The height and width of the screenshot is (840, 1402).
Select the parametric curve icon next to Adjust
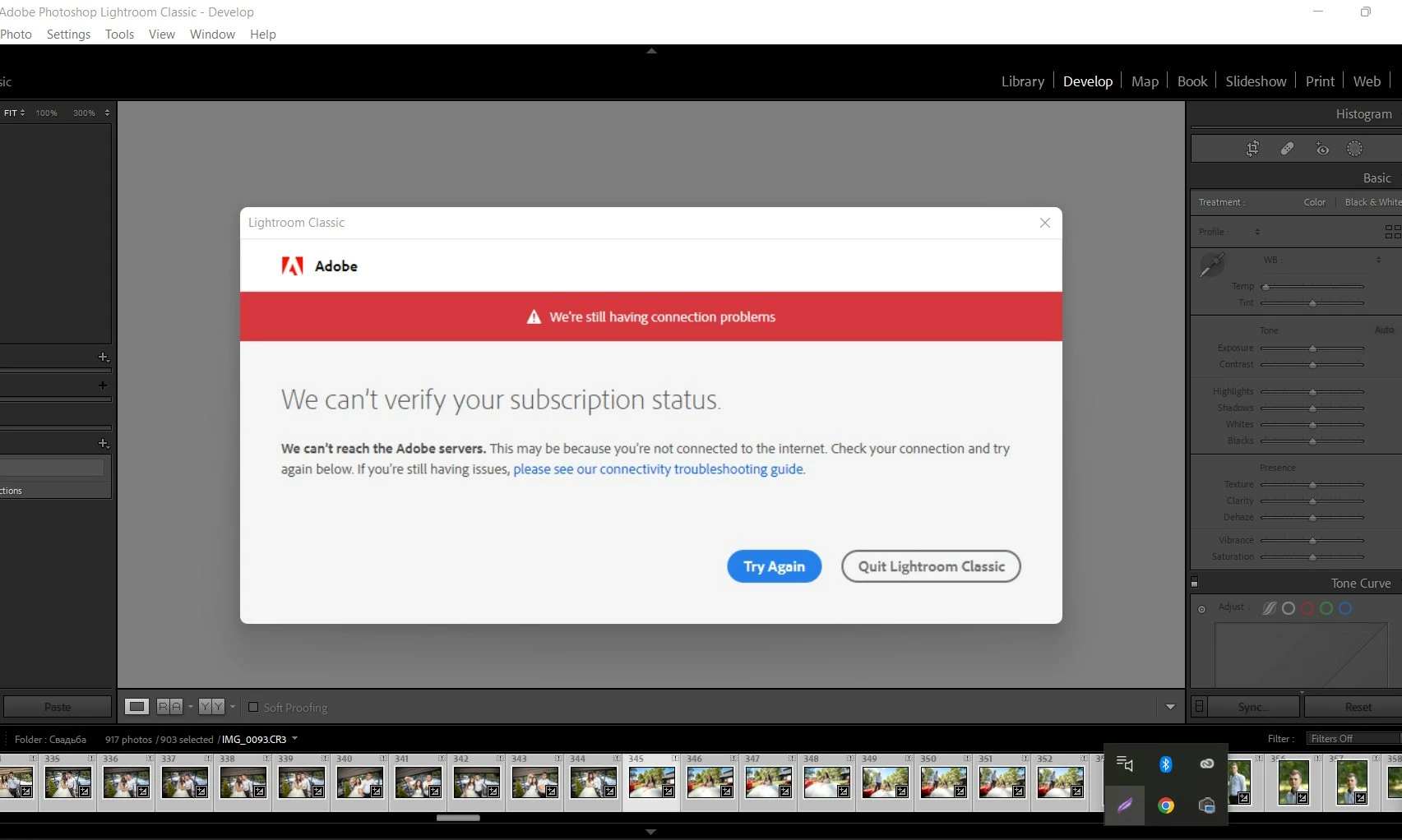[x=1270, y=608]
